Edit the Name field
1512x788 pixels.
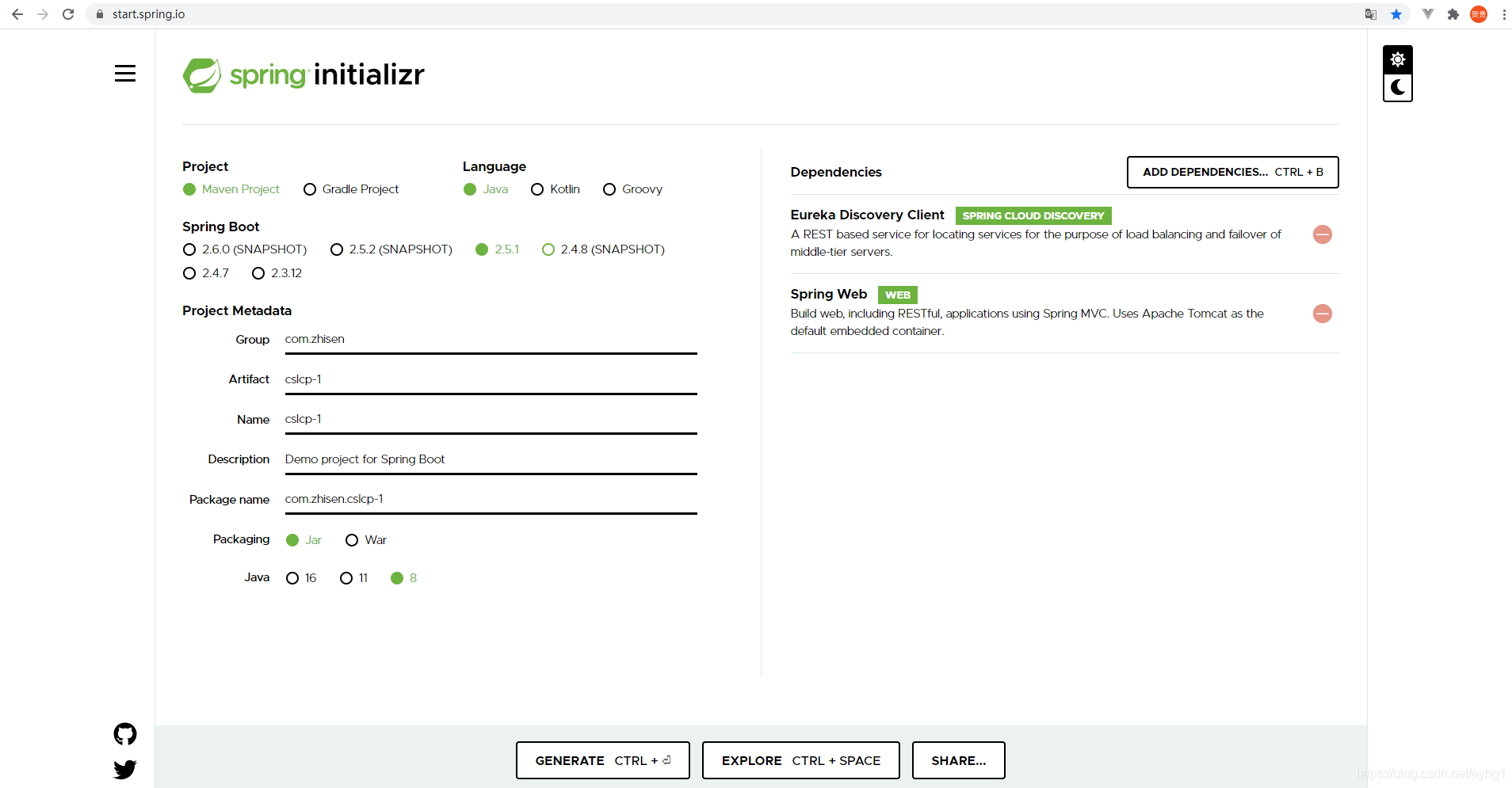[x=491, y=420]
